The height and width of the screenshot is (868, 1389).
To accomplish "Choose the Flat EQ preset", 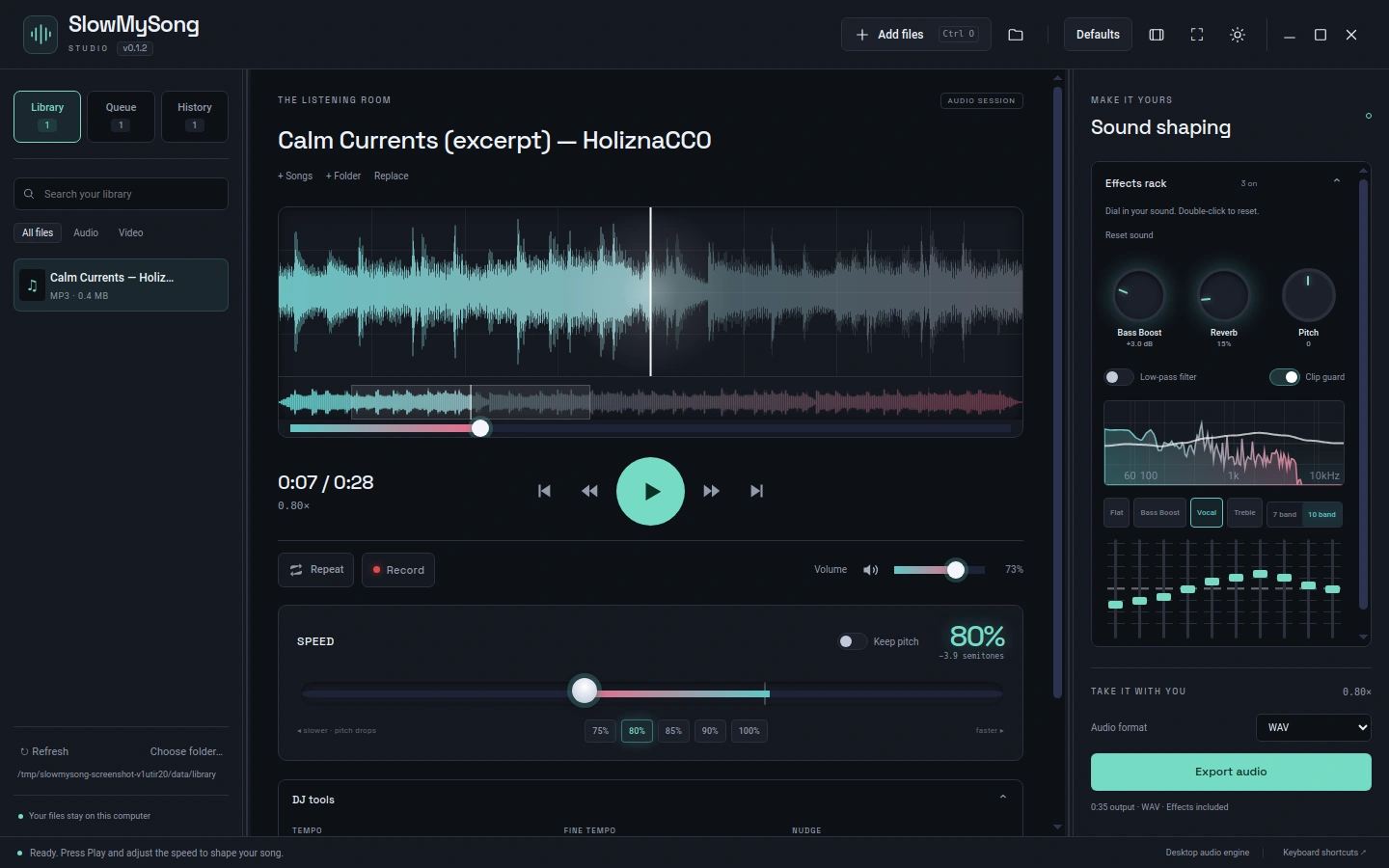I will pyautogui.click(x=1116, y=513).
